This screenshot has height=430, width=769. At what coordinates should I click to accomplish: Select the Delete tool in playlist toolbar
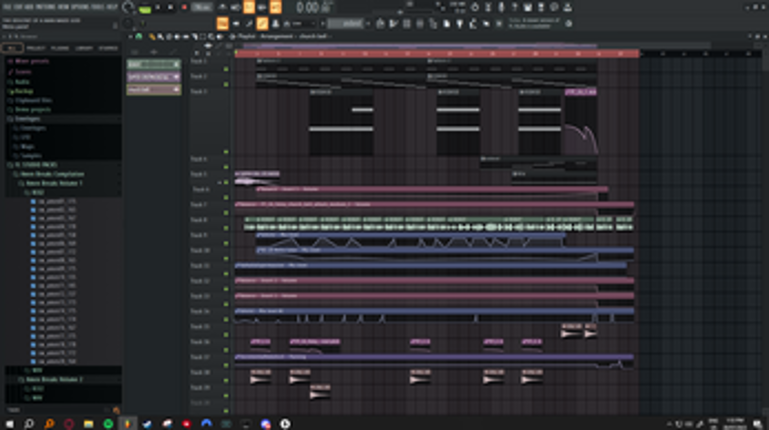click(169, 37)
